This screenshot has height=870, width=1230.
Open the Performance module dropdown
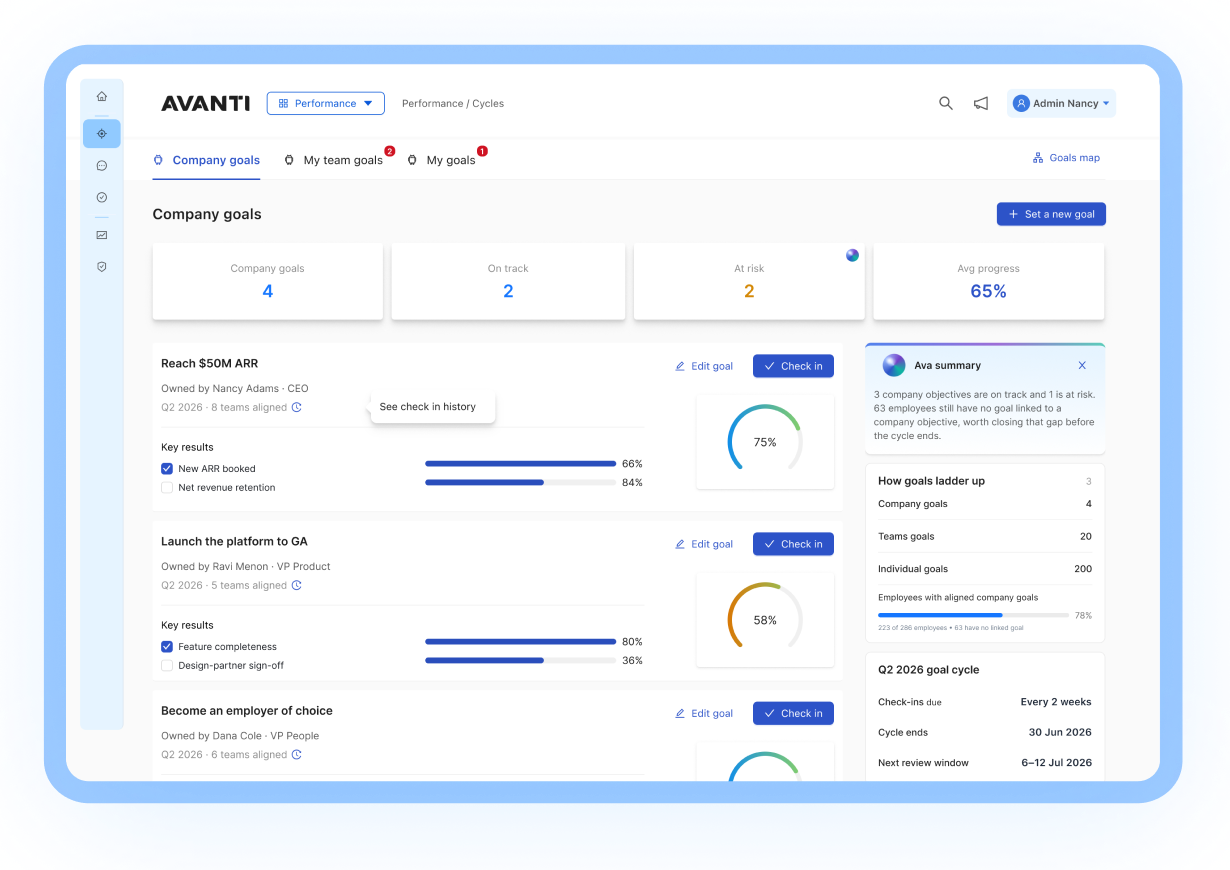[x=325, y=103]
